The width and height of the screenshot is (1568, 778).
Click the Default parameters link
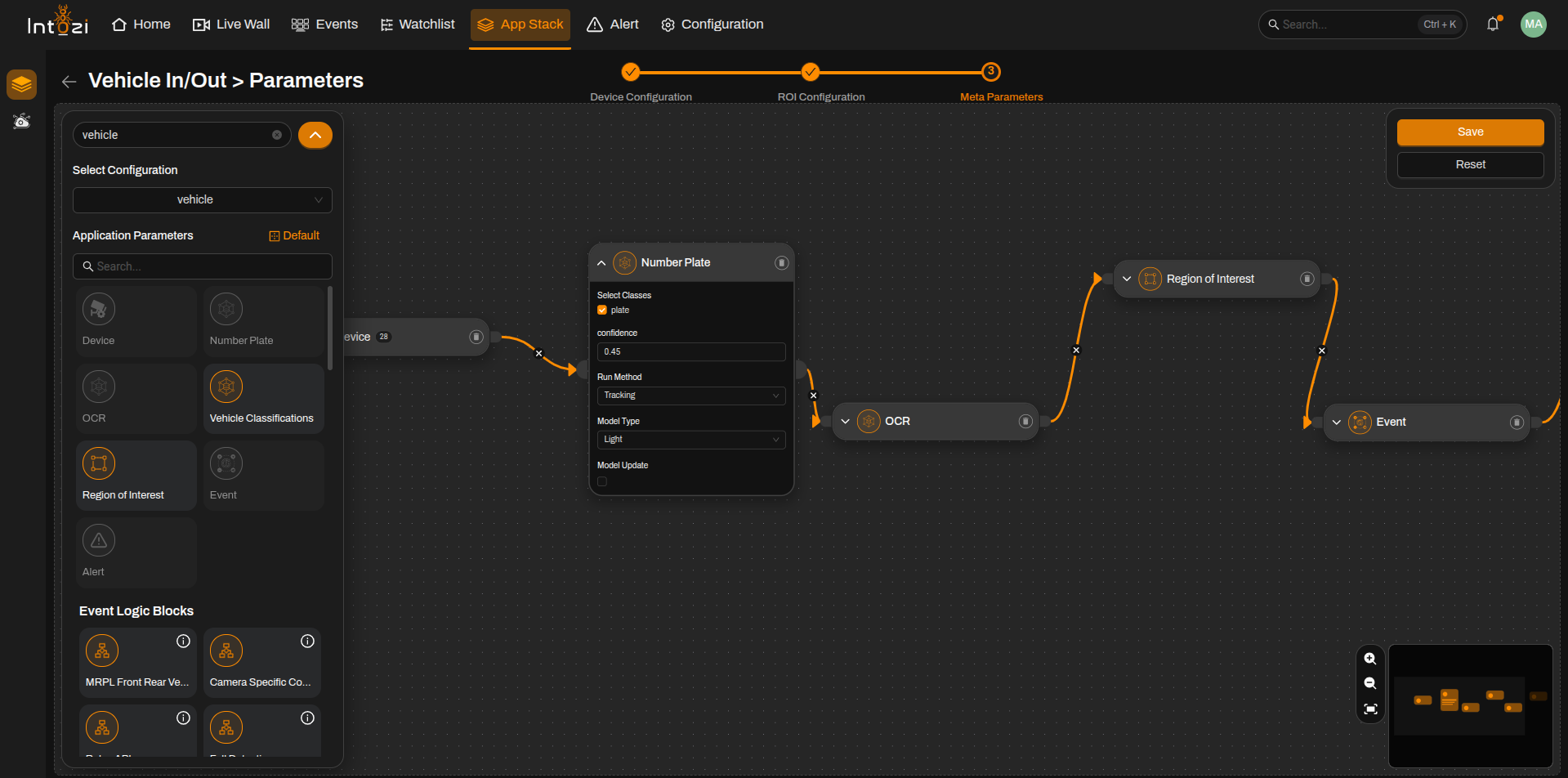294,236
